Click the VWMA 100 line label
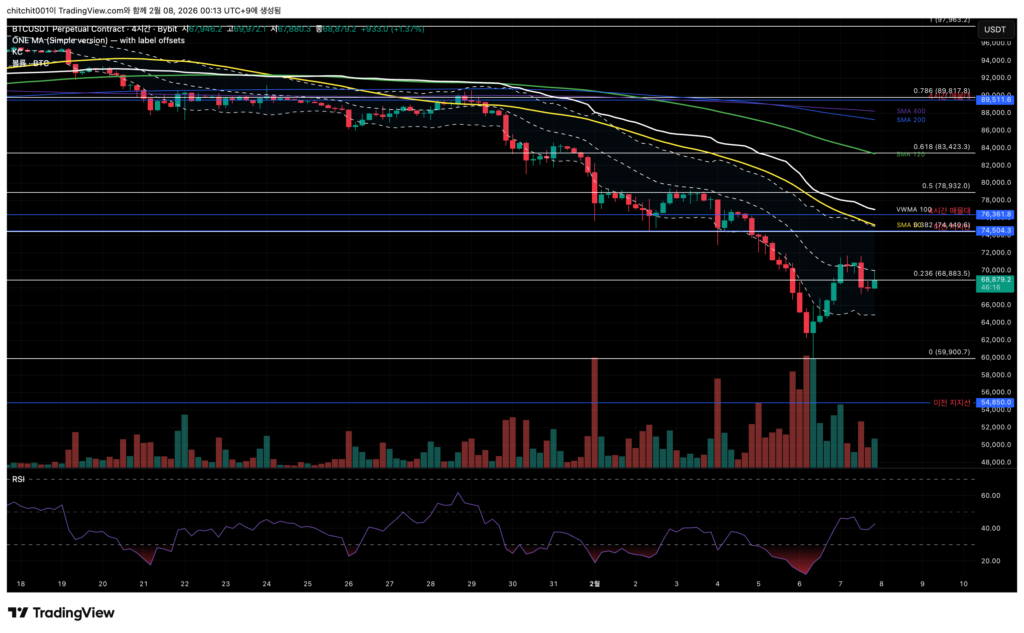Screen dimensions: 1024x633 point(913,209)
